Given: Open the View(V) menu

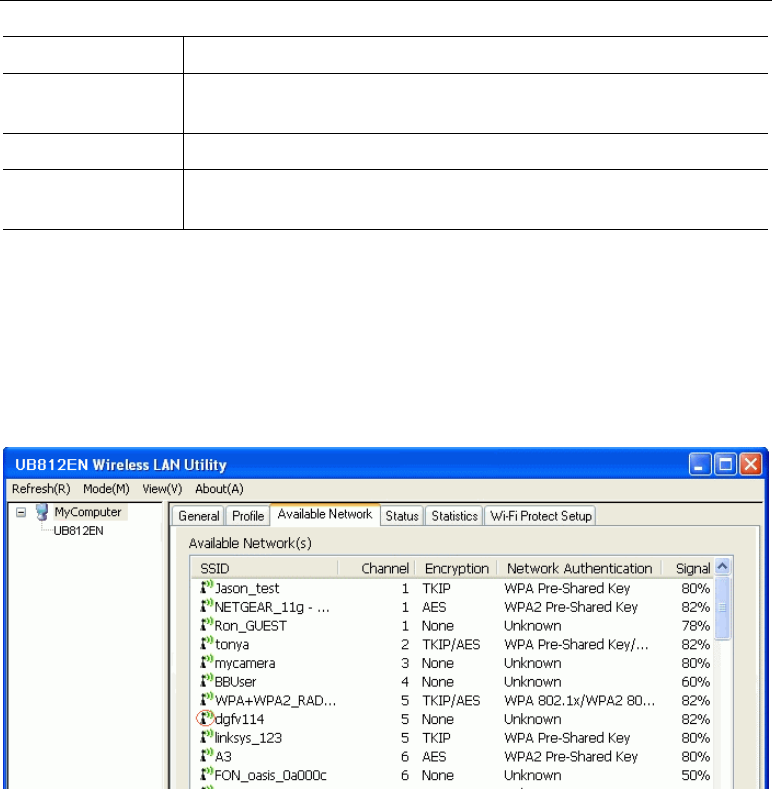Looking at the screenshot, I should coord(162,489).
